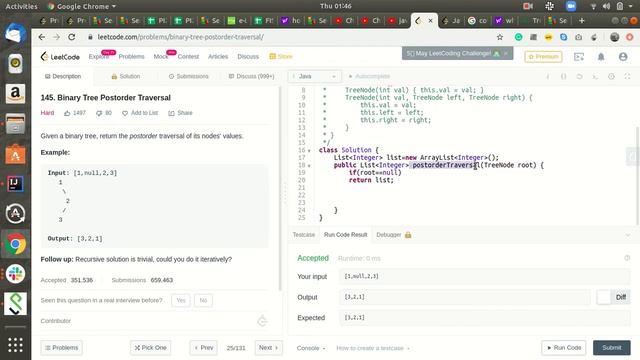
Task: Bookmark this page with star icon
Action: 500,37
